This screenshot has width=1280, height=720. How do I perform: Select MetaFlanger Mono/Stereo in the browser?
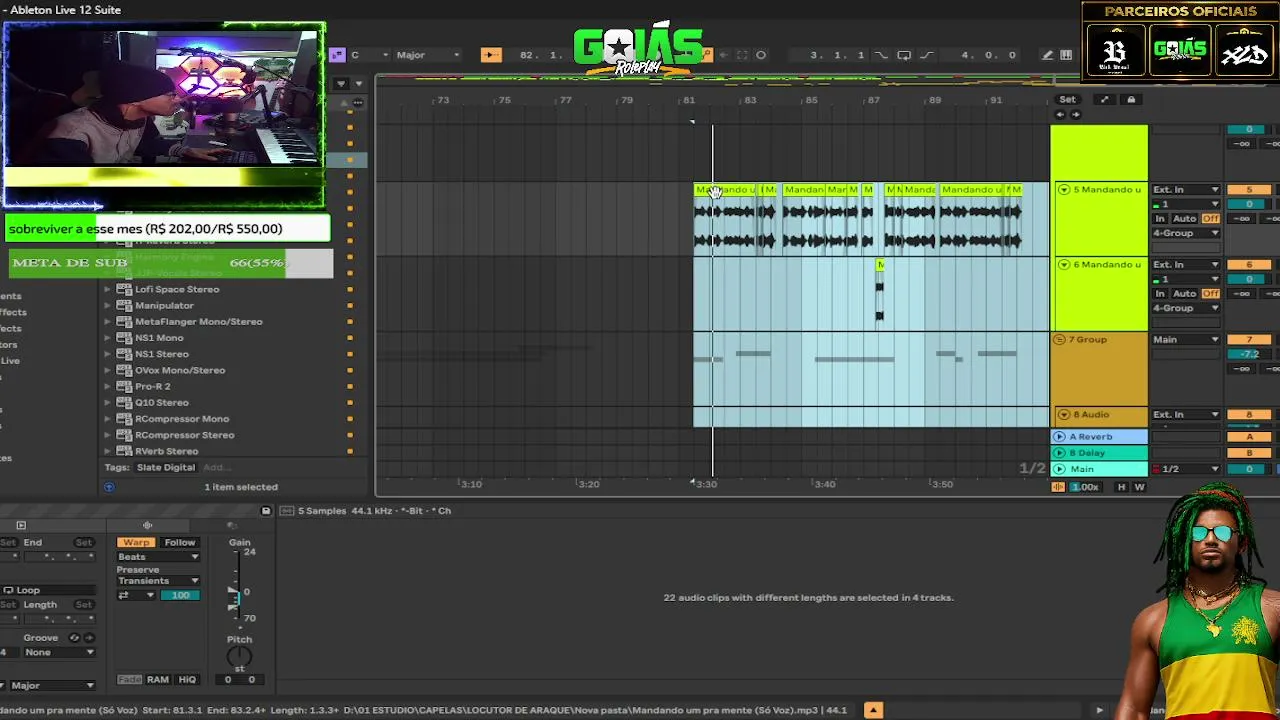(x=198, y=321)
